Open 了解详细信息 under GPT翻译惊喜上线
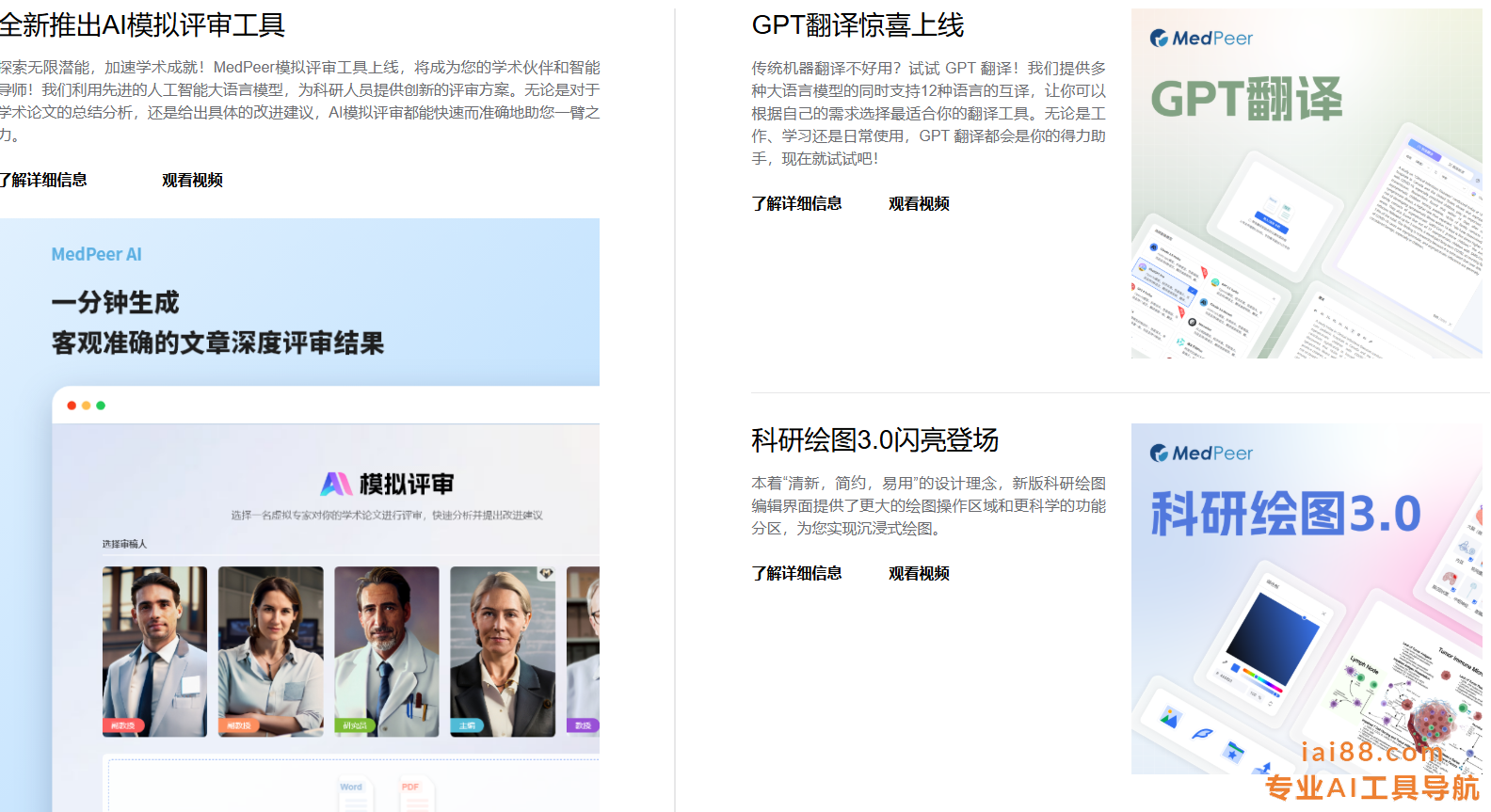Image resolution: width=1491 pixels, height=812 pixels. click(x=796, y=203)
